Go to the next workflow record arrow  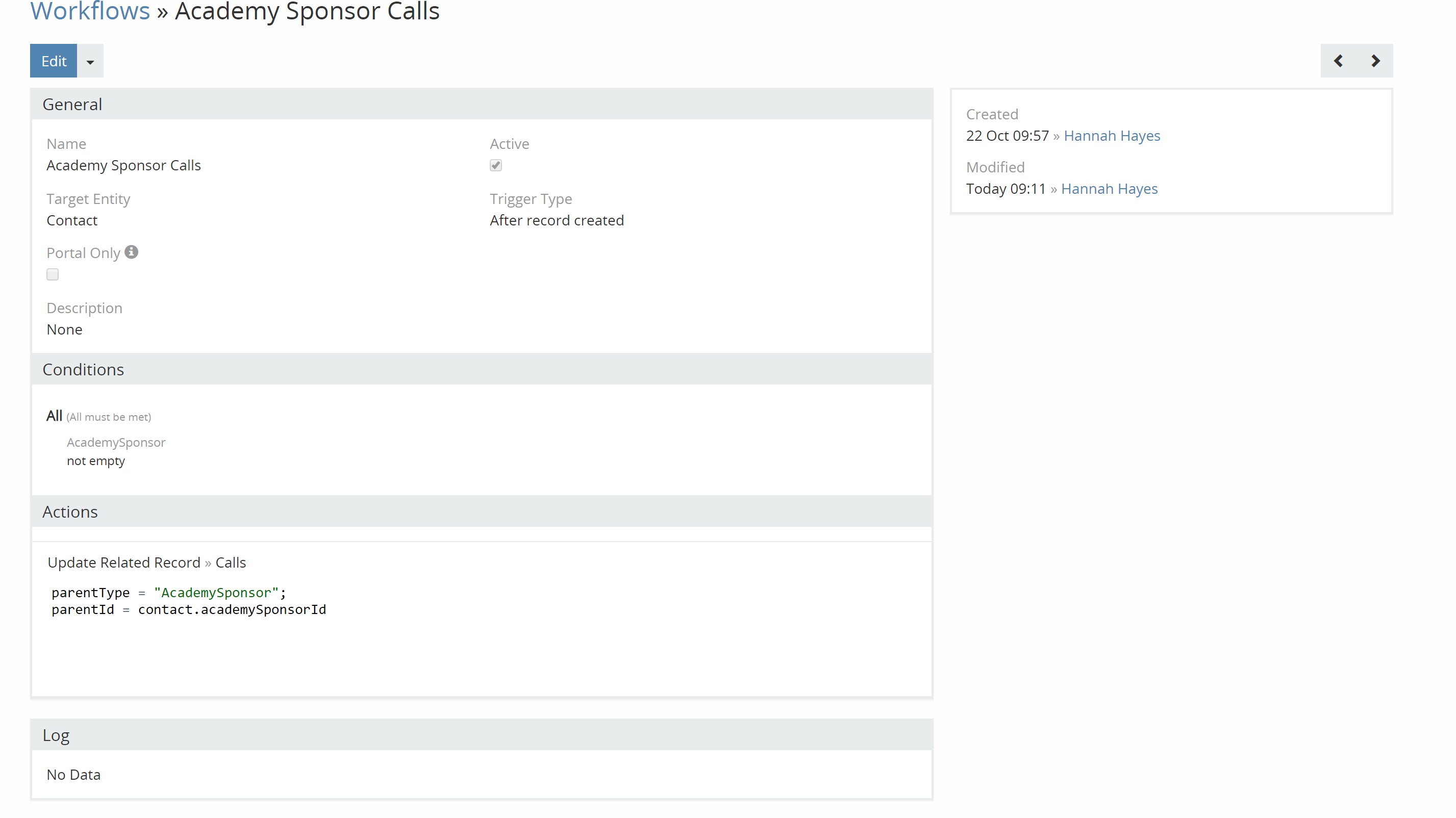coord(1375,61)
